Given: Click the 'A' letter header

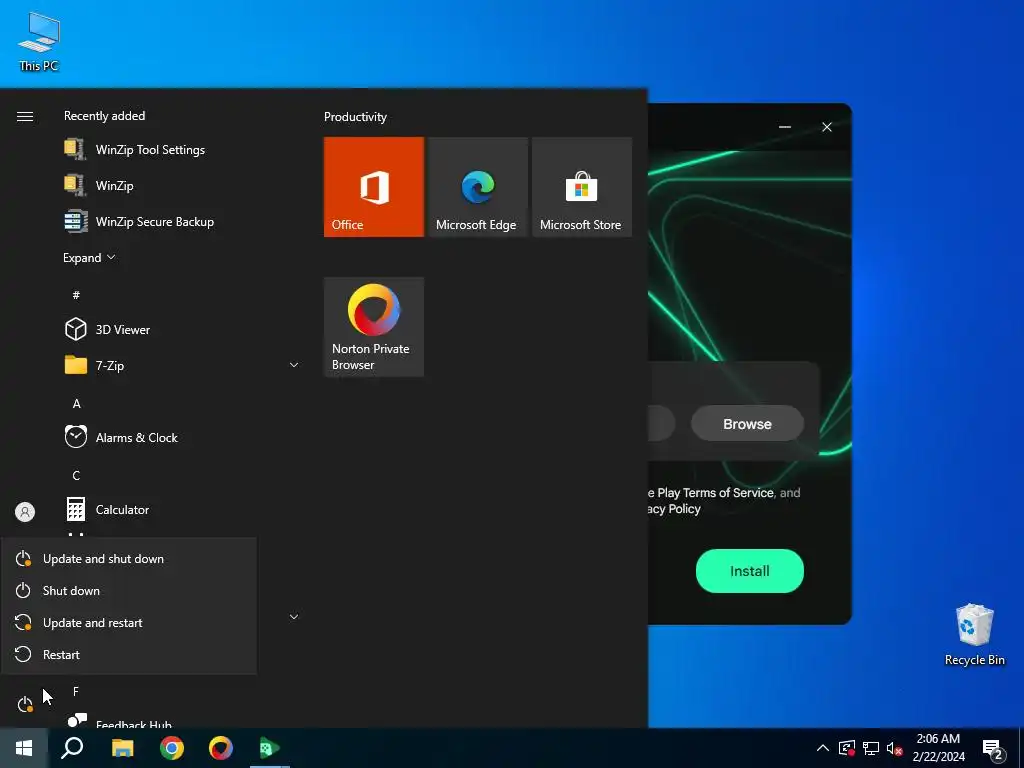Looking at the screenshot, I should click(76, 404).
